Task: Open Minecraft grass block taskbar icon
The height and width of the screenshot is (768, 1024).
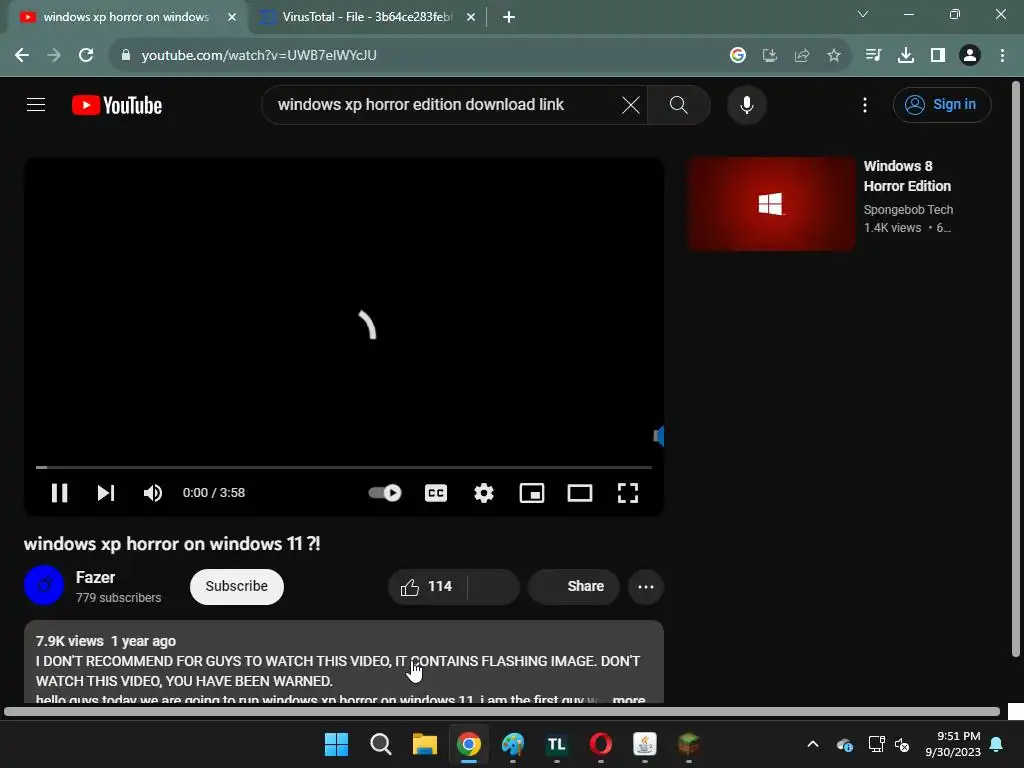Action: tap(688, 744)
